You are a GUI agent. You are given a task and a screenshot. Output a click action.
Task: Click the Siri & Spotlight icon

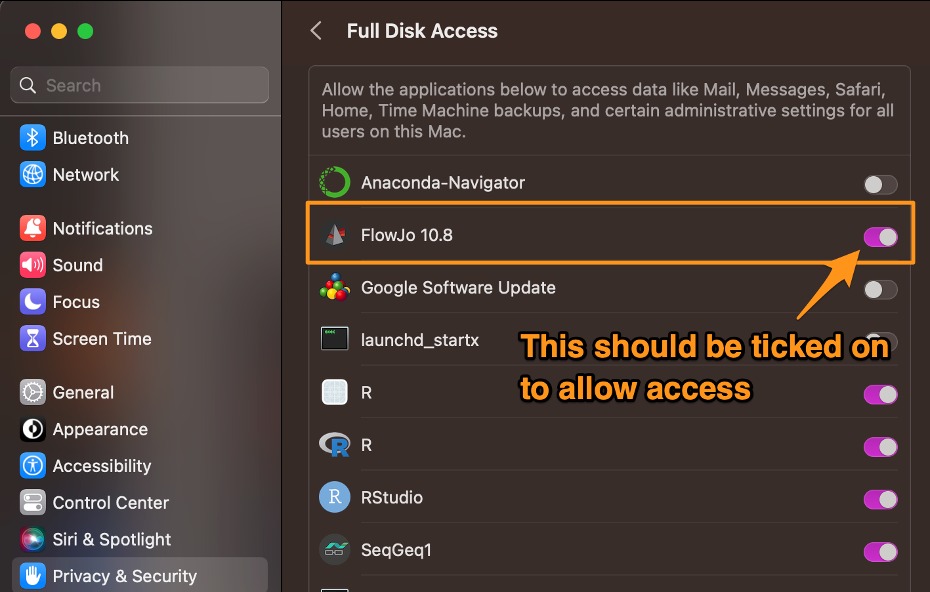(x=33, y=540)
